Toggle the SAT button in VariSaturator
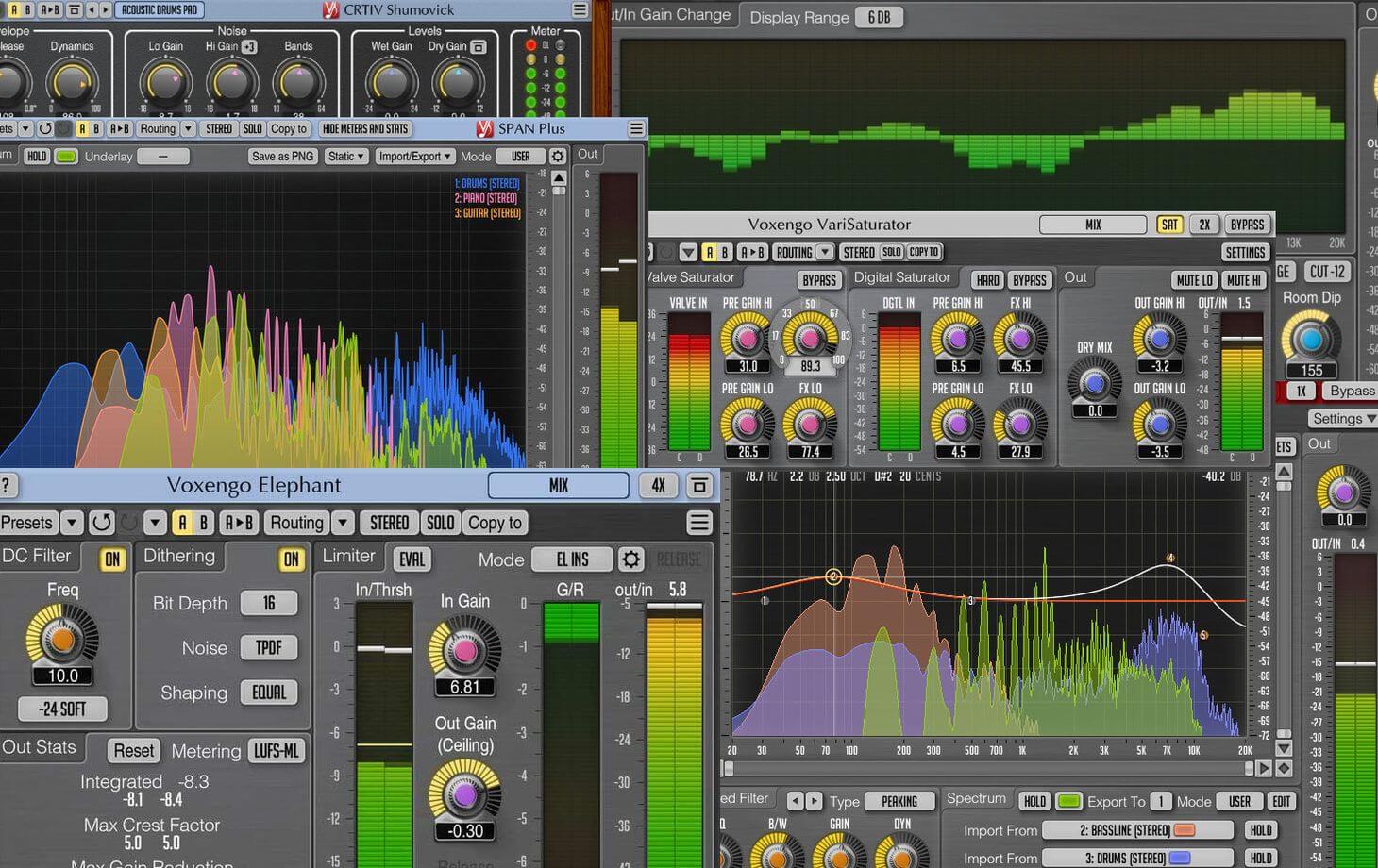The width and height of the screenshot is (1378, 868). [x=1169, y=225]
